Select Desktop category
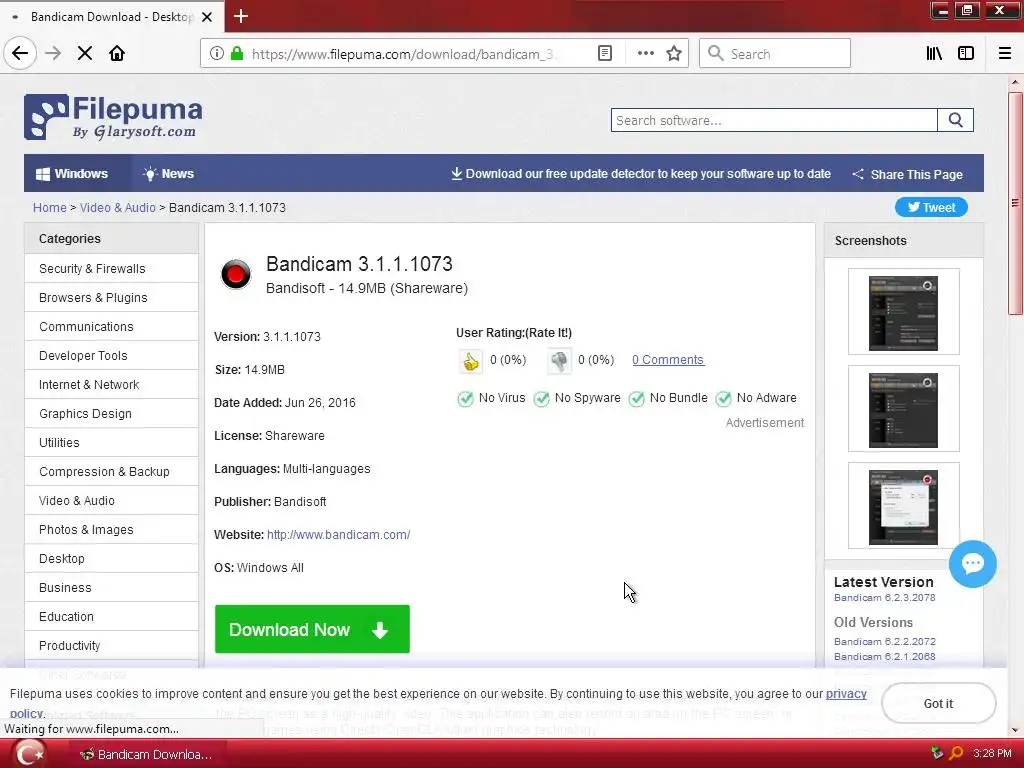Image resolution: width=1024 pixels, height=768 pixels. click(112, 558)
